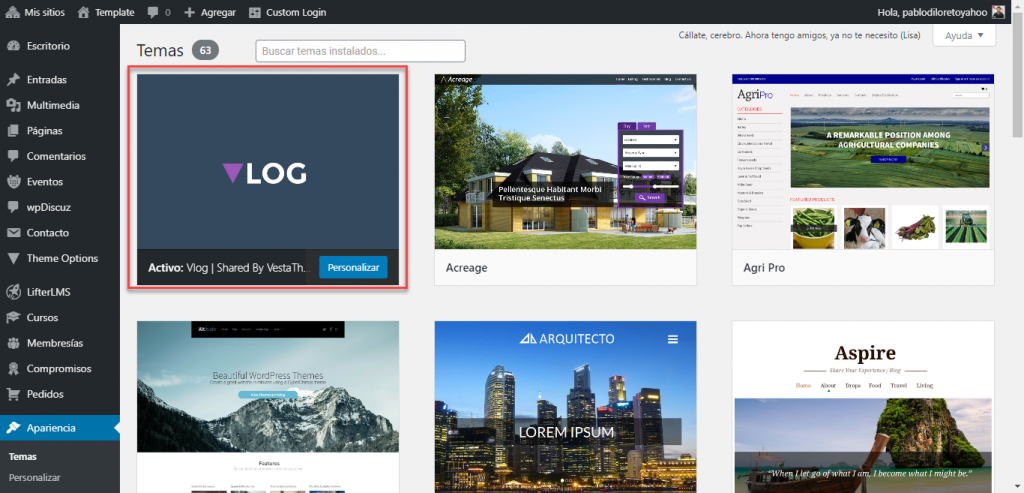Viewport: 1024px width, 493px height.
Task: Select the Acreage theme thumbnail
Action: coord(566,161)
